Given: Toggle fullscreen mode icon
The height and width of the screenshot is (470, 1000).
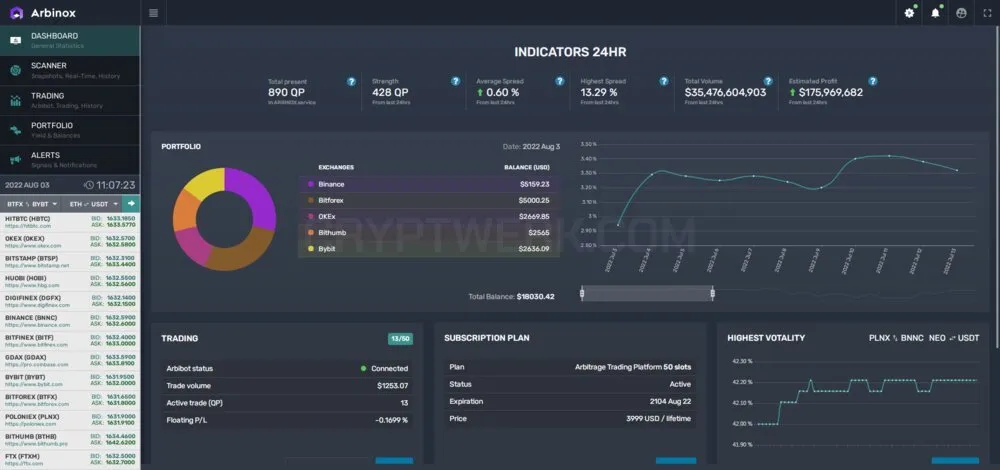Looking at the screenshot, I should [x=987, y=13].
